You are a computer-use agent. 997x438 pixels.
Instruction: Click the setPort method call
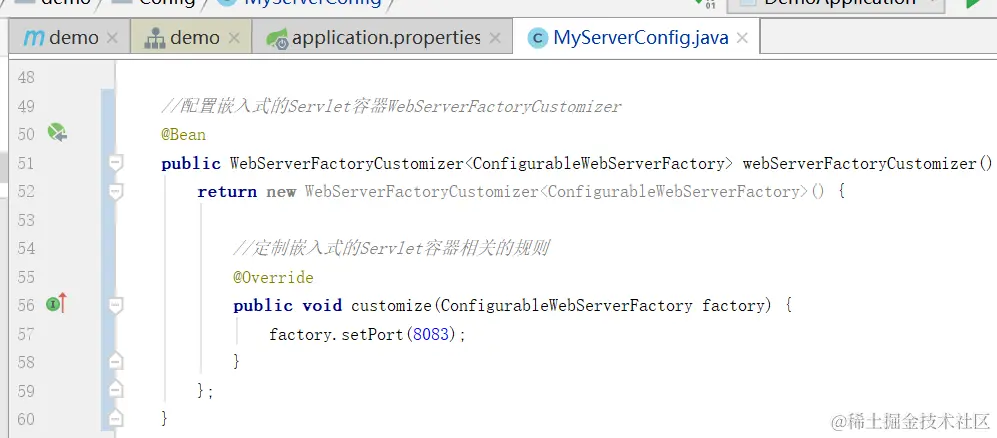tap(372, 334)
